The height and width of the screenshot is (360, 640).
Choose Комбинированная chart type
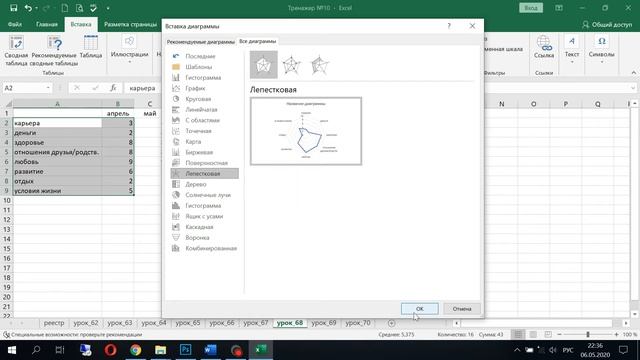point(204,248)
